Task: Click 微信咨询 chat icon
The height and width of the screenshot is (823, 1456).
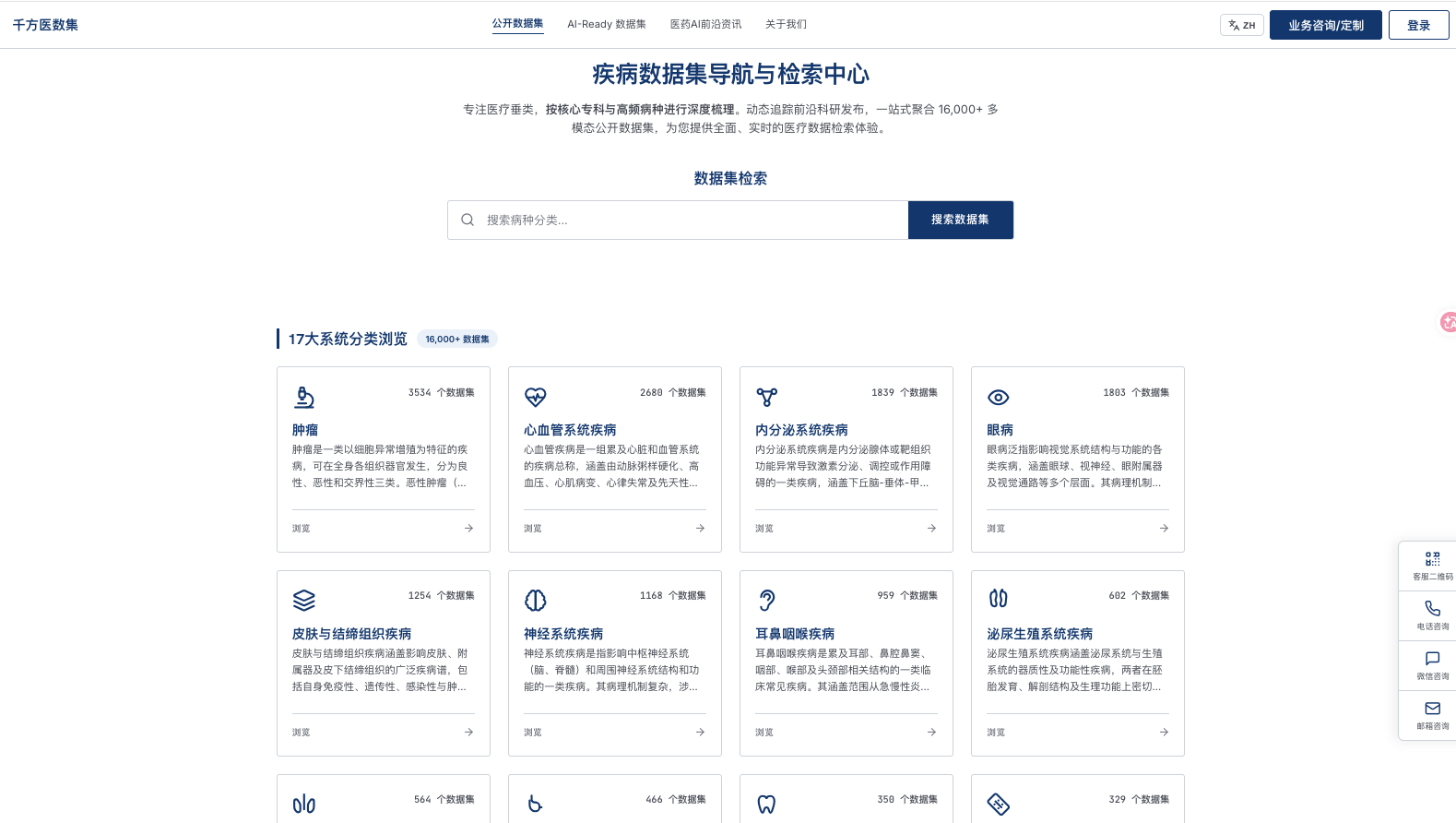Action: [x=1432, y=659]
